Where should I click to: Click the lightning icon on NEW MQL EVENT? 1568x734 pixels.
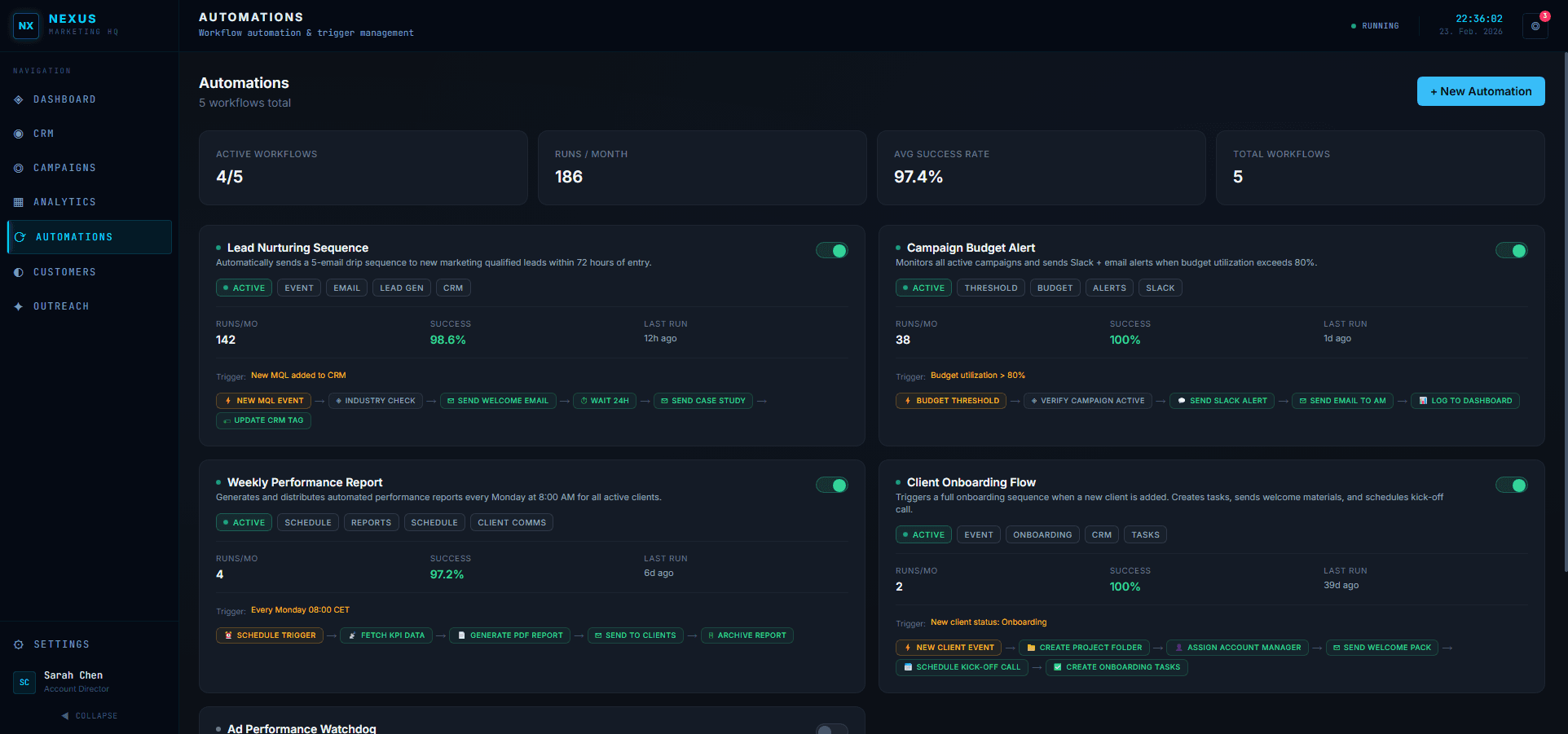(228, 400)
